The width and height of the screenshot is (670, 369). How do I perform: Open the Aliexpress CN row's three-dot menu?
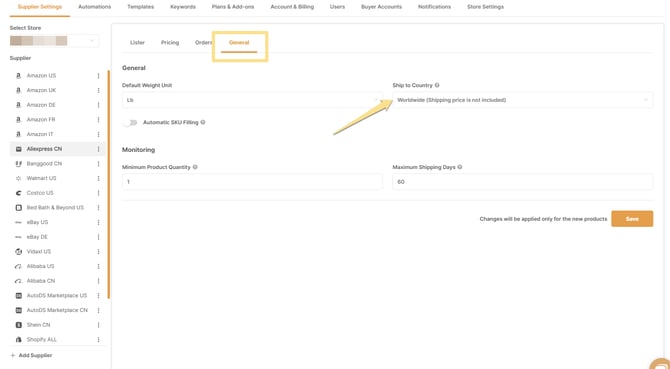click(98, 149)
